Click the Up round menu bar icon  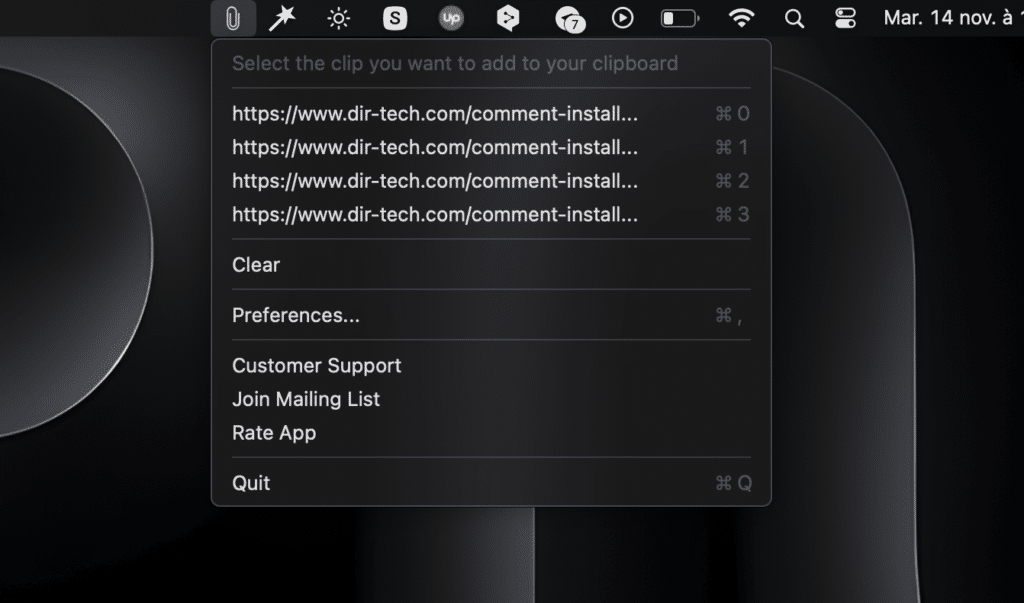pos(451,18)
